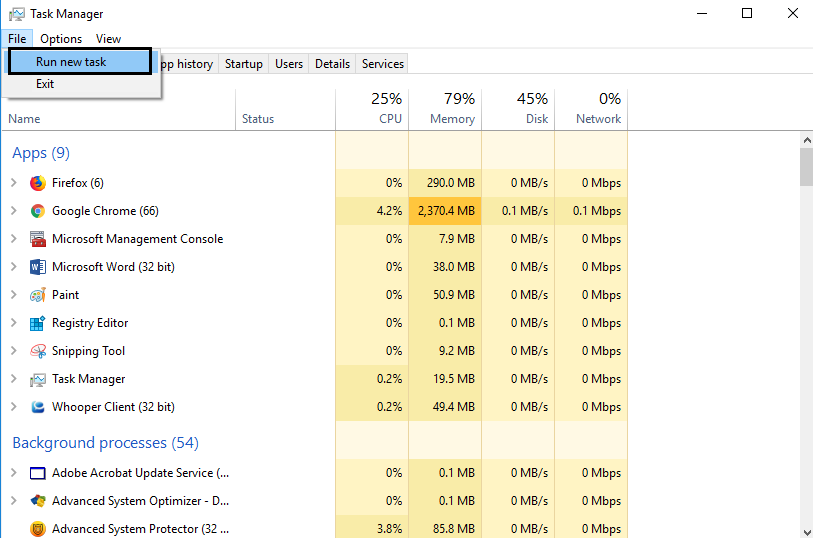
Task: Expand the Whooper Client entry
Action: coord(14,406)
